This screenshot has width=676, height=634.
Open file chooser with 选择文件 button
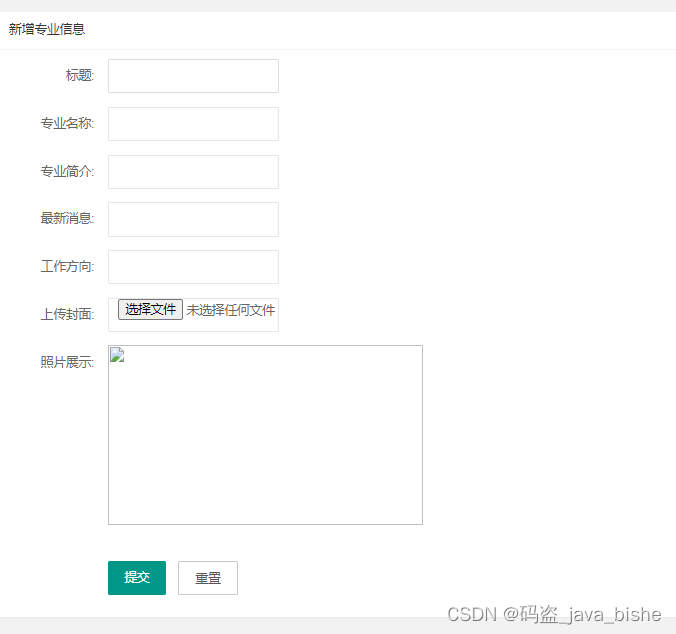[x=150, y=309]
